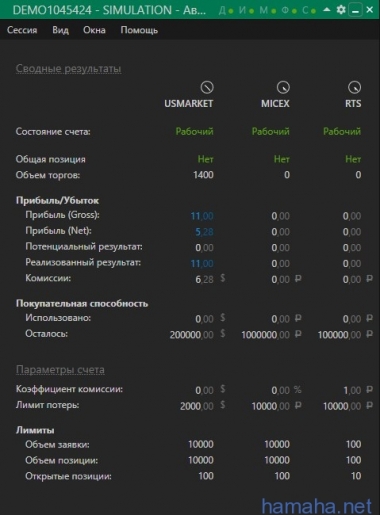Open the Вид menu
The width and height of the screenshot is (380, 515).
point(60,30)
